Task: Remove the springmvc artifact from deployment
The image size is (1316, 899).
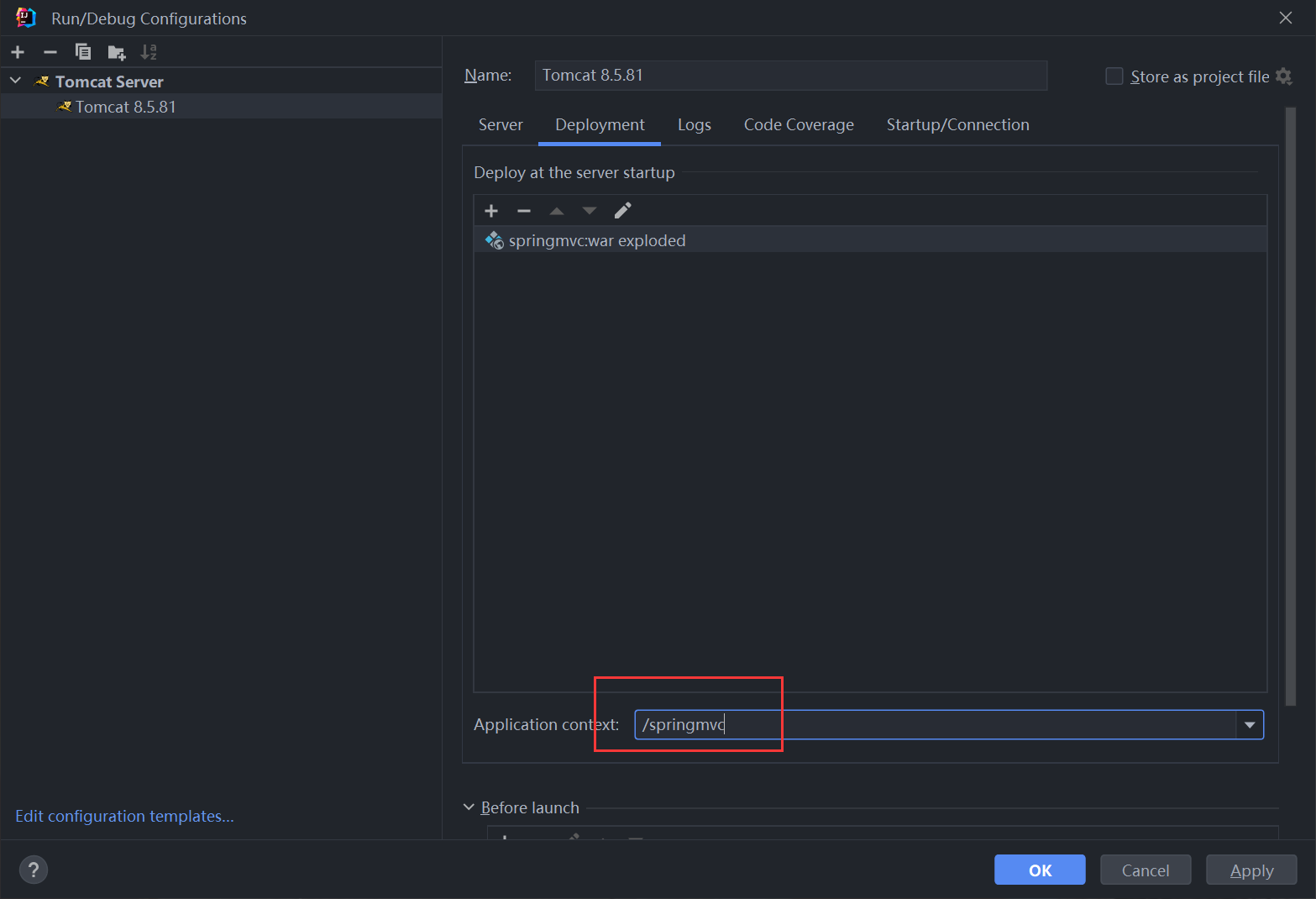Action: tap(524, 211)
